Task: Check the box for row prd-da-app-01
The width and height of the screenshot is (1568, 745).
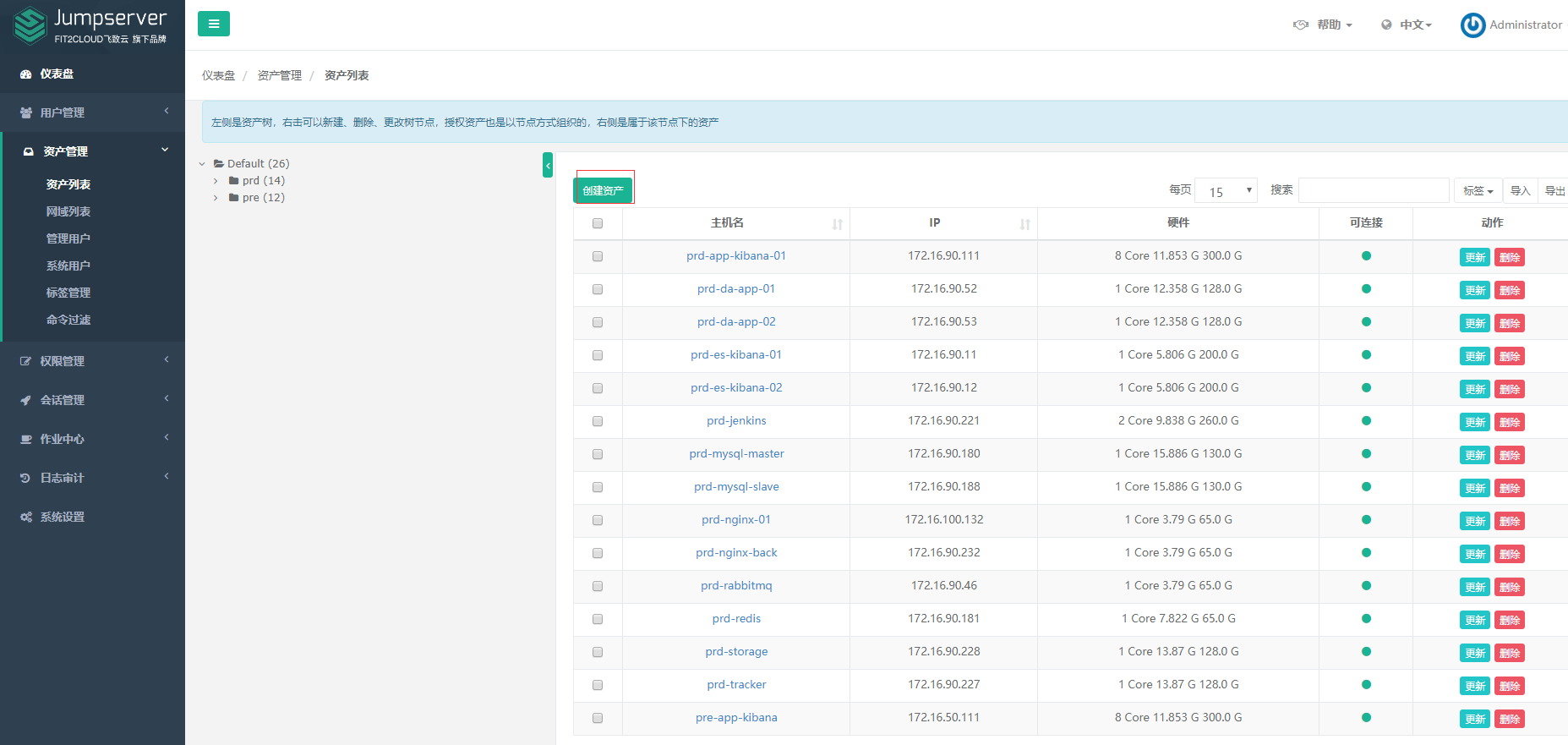Action: pyautogui.click(x=598, y=289)
